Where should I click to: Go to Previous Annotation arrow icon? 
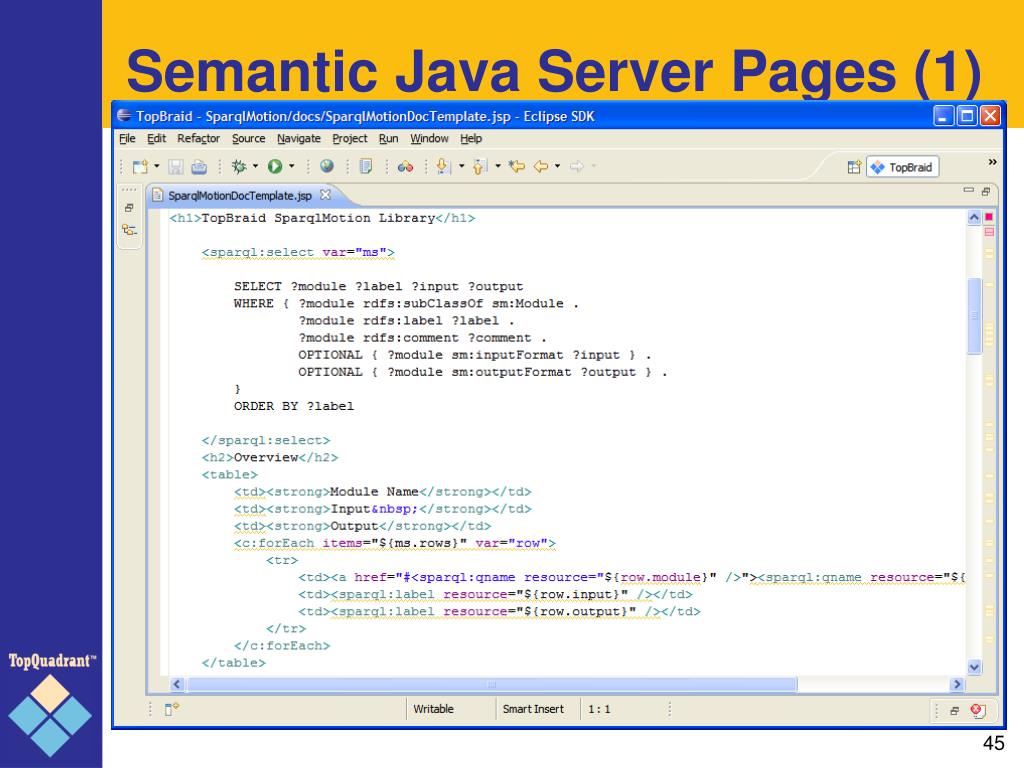coord(480,167)
